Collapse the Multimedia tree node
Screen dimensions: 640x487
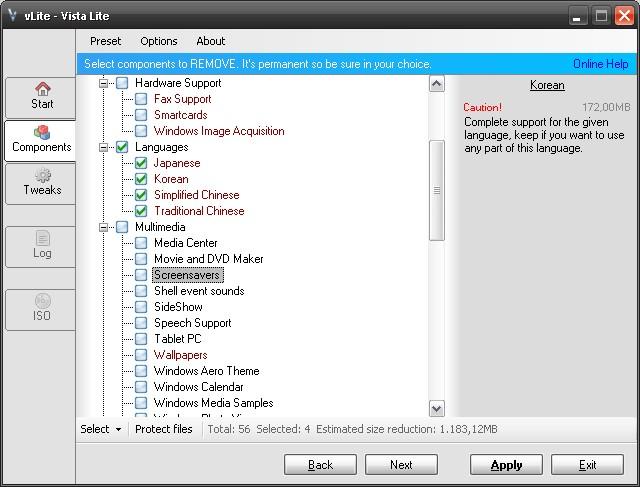[x=104, y=227]
